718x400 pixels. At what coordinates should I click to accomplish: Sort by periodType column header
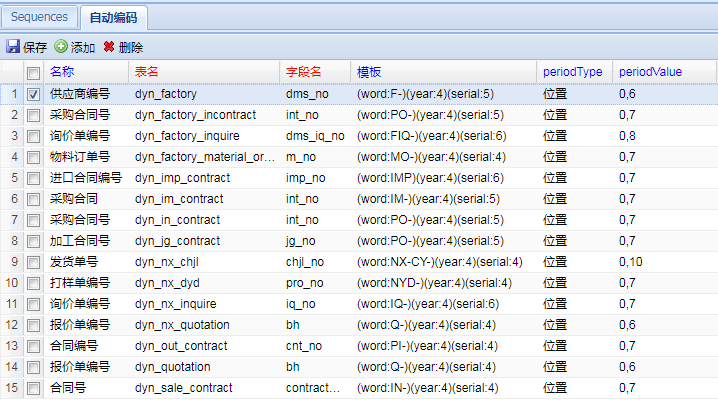tap(572, 72)
